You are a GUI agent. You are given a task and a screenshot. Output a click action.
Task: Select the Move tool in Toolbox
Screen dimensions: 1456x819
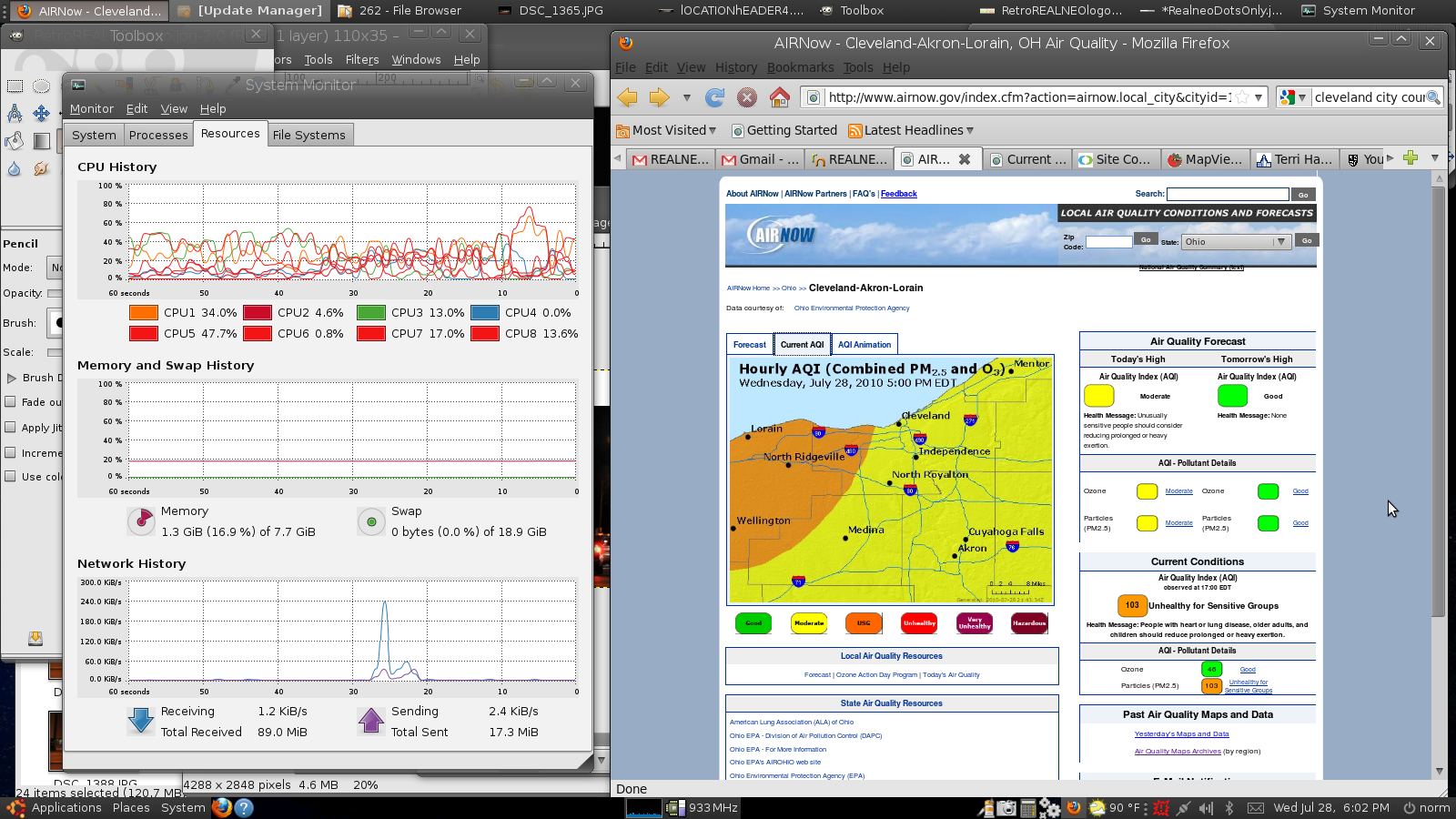tap(41, 114)
